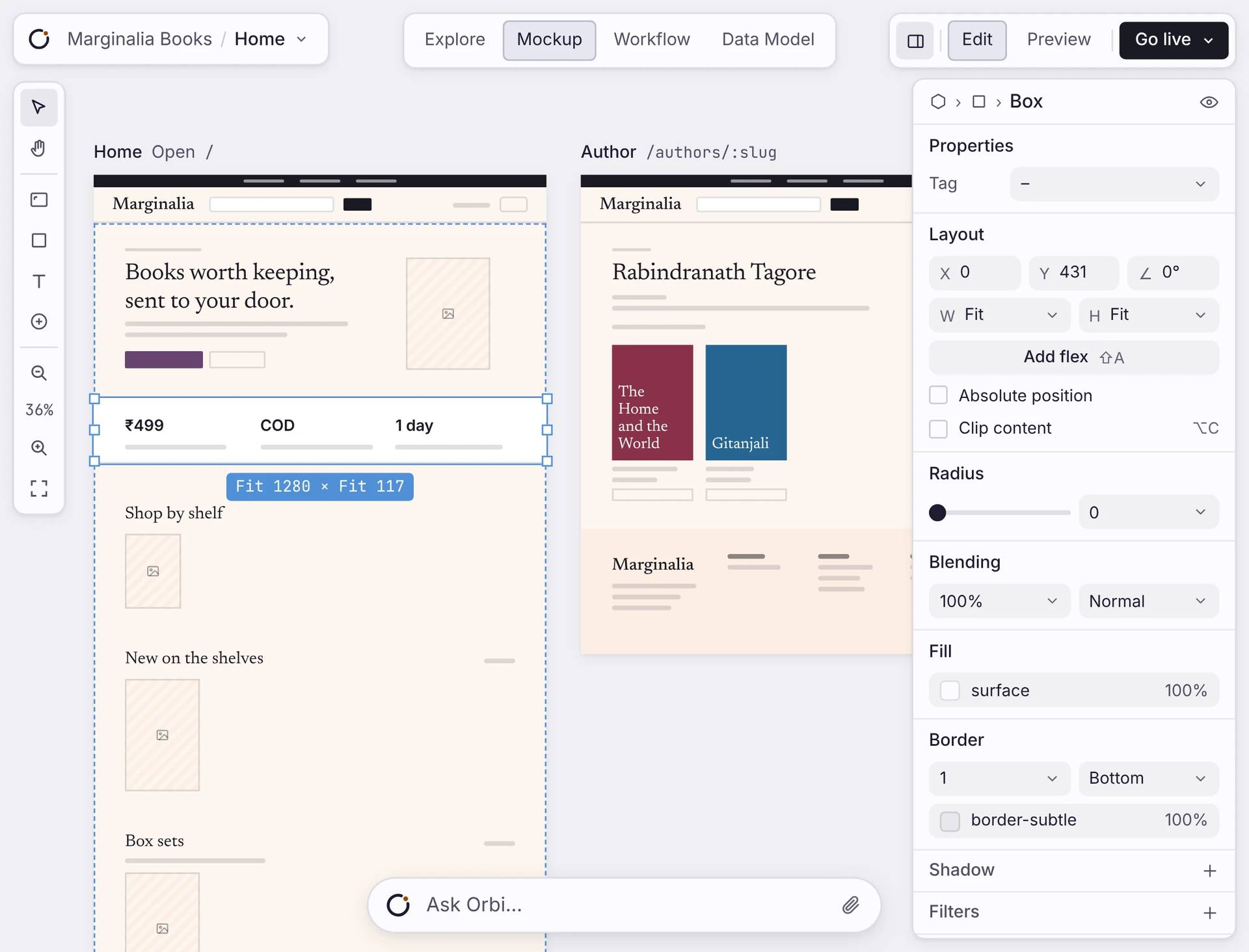The image size is (1249, 952).
Task: Click the Add flex button
Action: [1074, 357]
